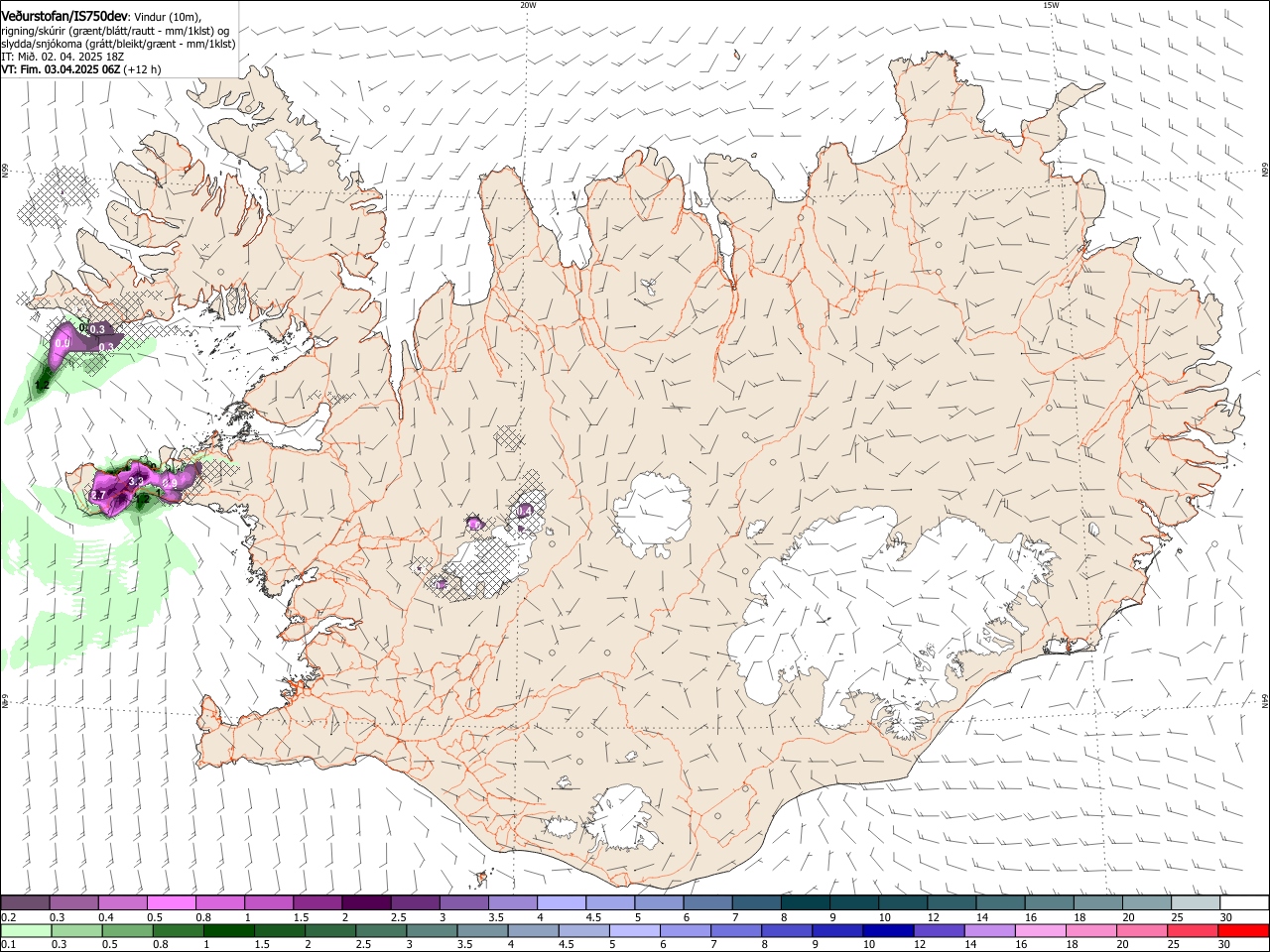Click the '20W' longitude label
The image size is (1270, 952).
(x=528, y=5)
